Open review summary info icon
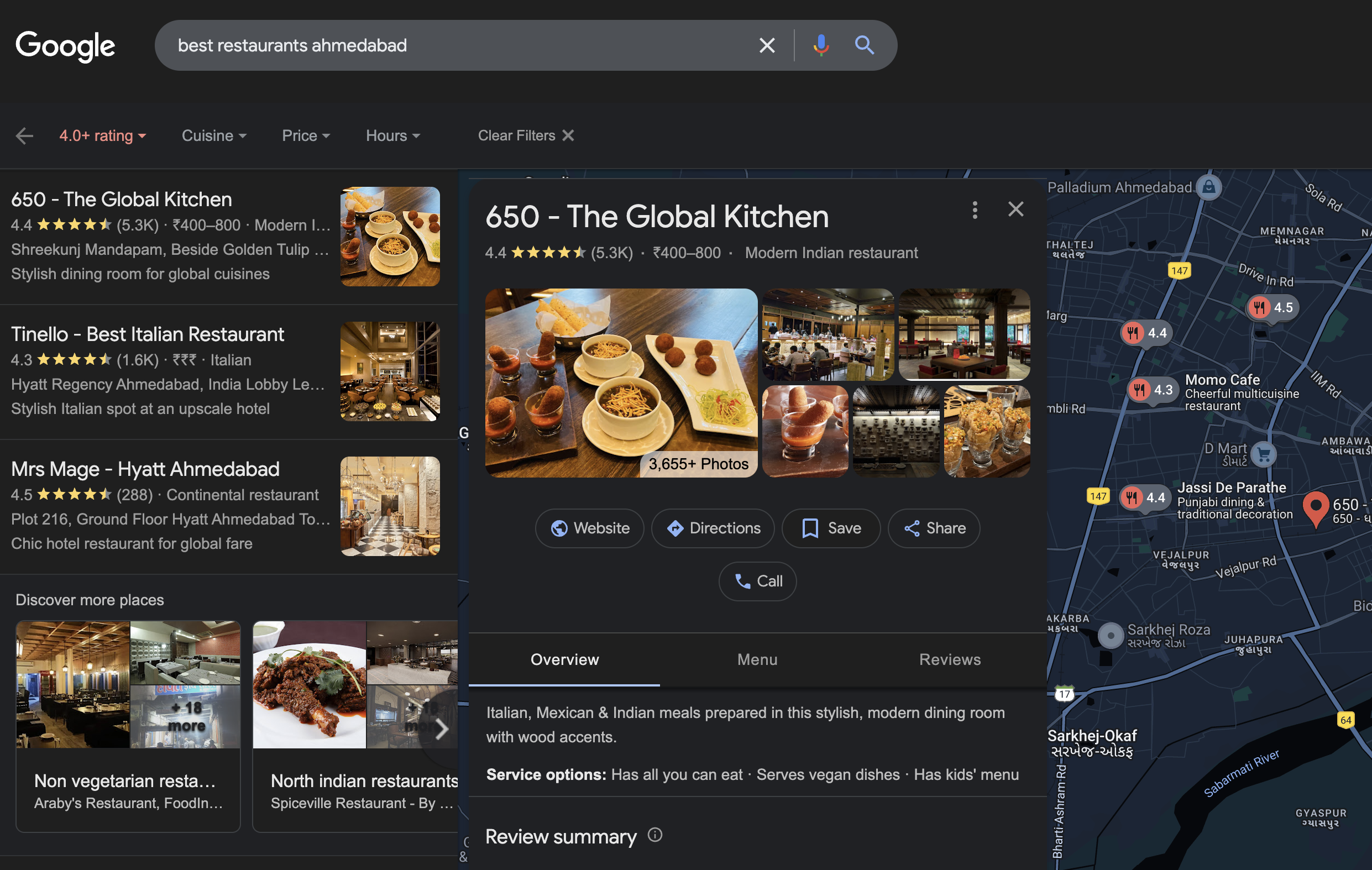 click(x=655, y=835)
